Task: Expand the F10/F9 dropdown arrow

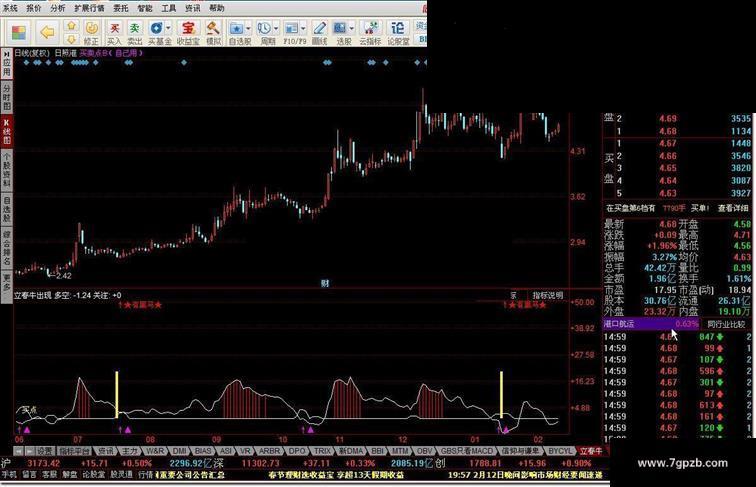Action: coord(304,28)
